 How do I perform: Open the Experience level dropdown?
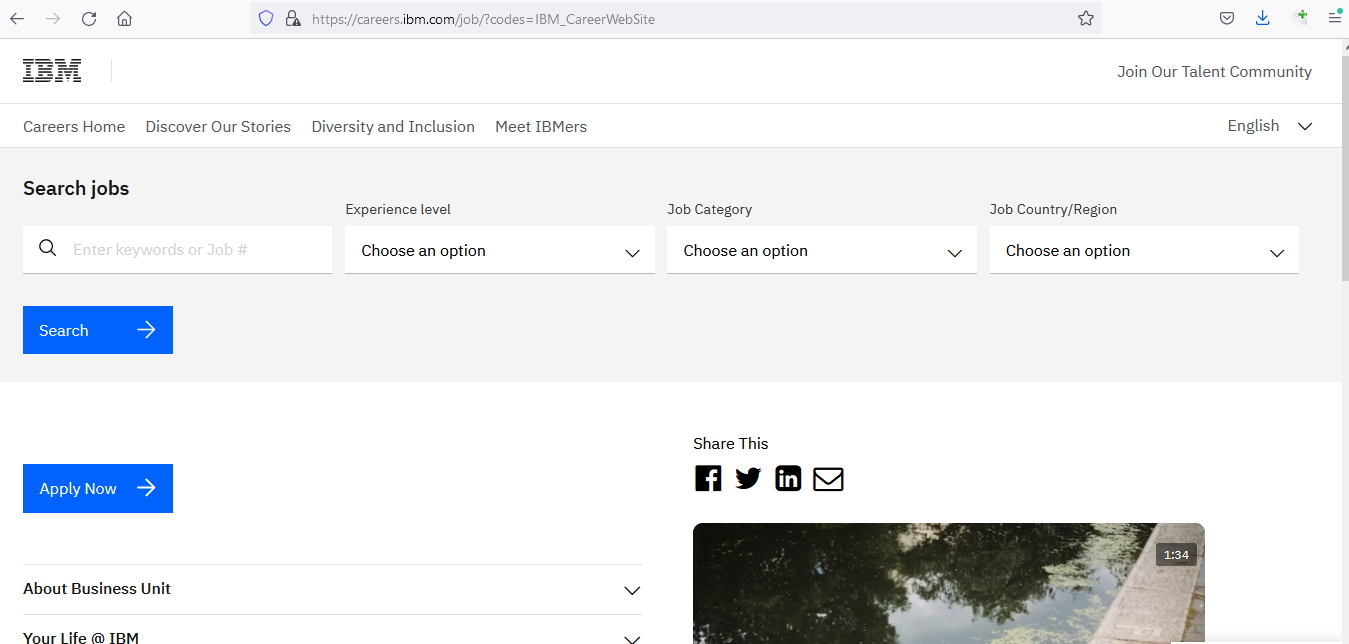click(x=500, y=250)
